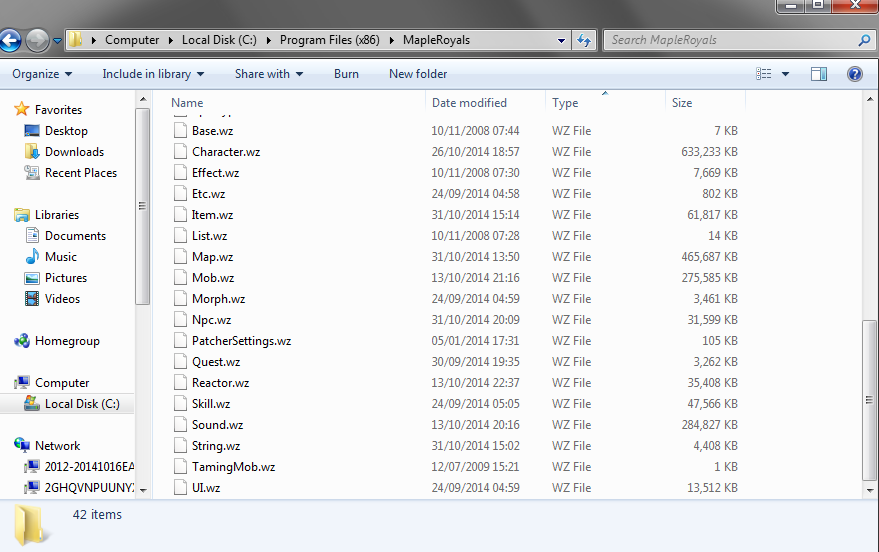Click navigation pane scrollbar down arrow
Viewport: 879px width, 552px height.
143,490
